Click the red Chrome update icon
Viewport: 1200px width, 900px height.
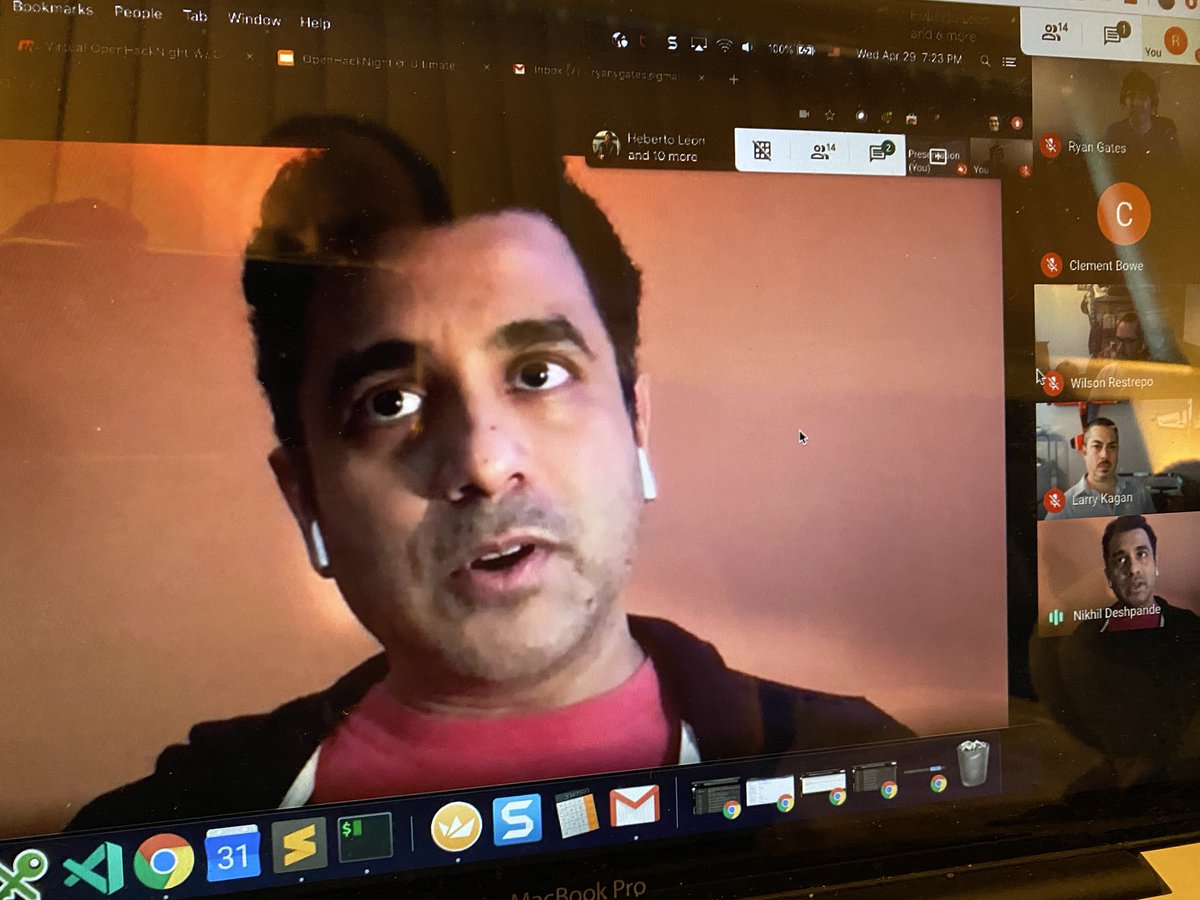[1017, 123]
